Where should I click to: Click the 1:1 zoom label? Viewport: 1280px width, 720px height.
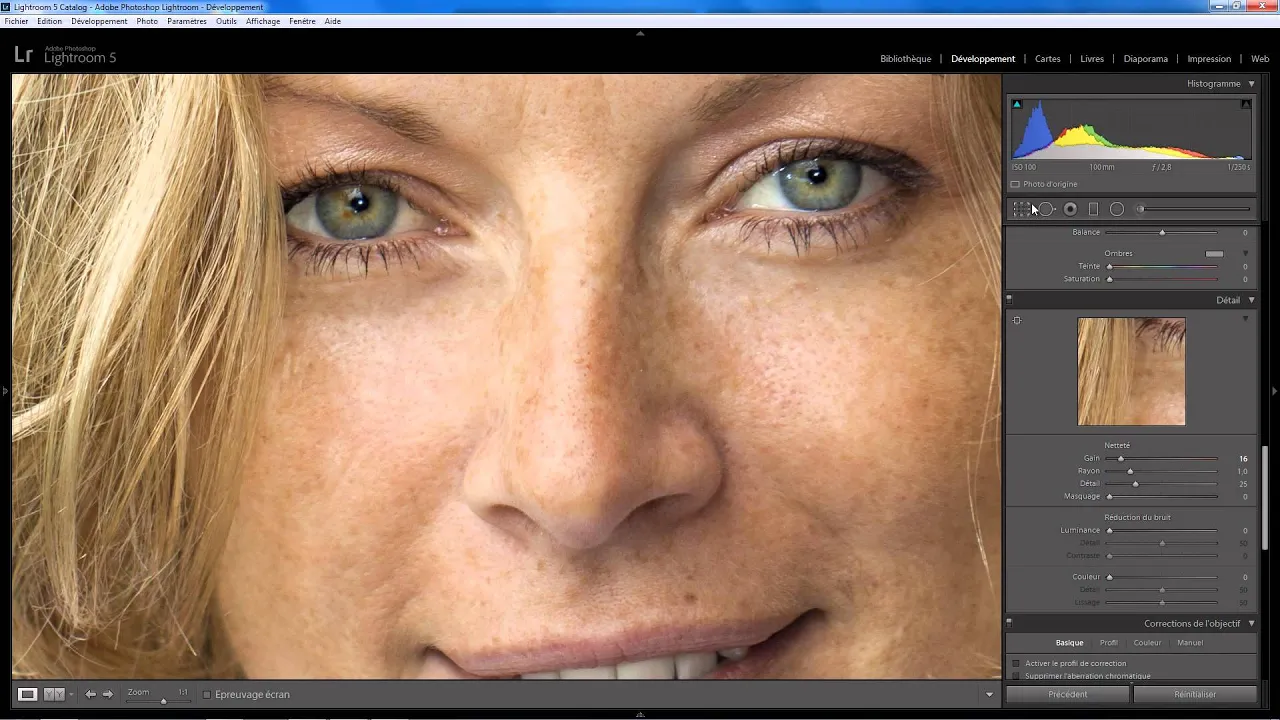[183, 692]
